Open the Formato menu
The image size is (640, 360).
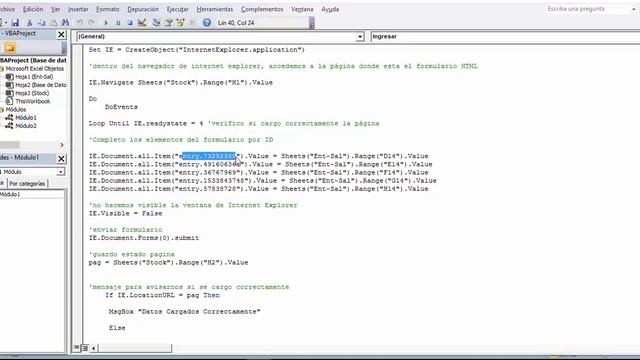(108, 9)
